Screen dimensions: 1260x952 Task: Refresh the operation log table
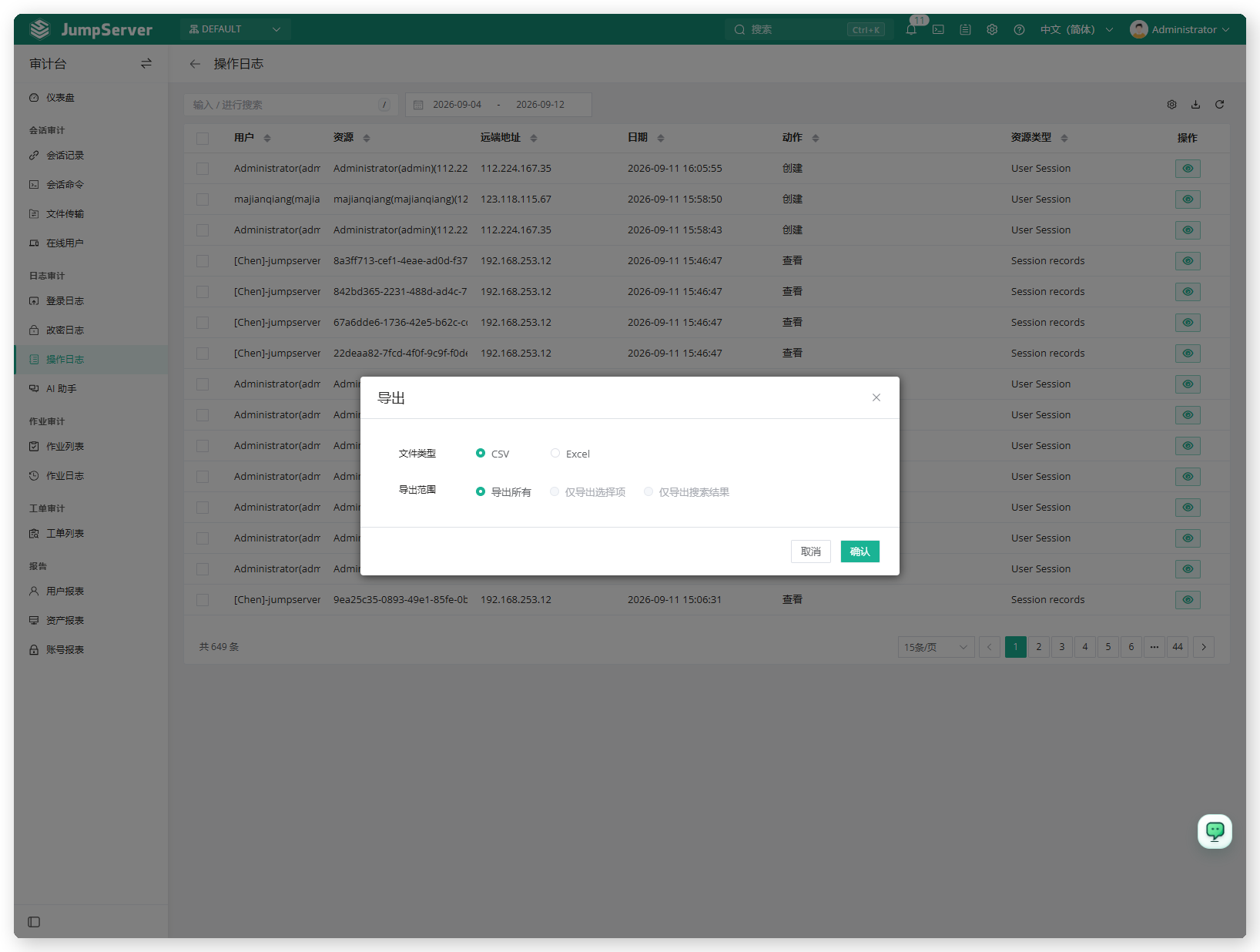pos(1219,104)
